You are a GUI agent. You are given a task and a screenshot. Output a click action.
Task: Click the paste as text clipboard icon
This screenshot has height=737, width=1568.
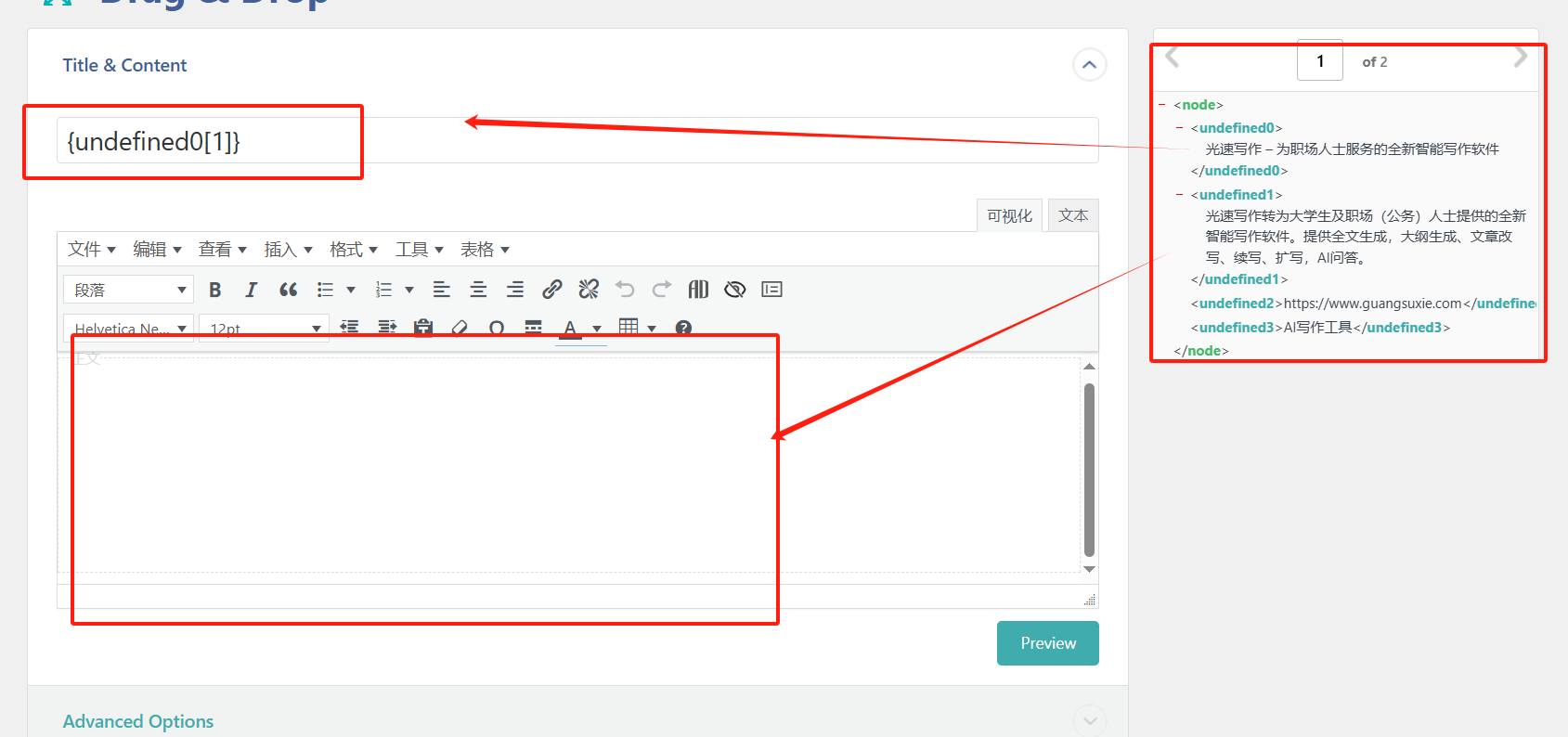pos(423,328)
